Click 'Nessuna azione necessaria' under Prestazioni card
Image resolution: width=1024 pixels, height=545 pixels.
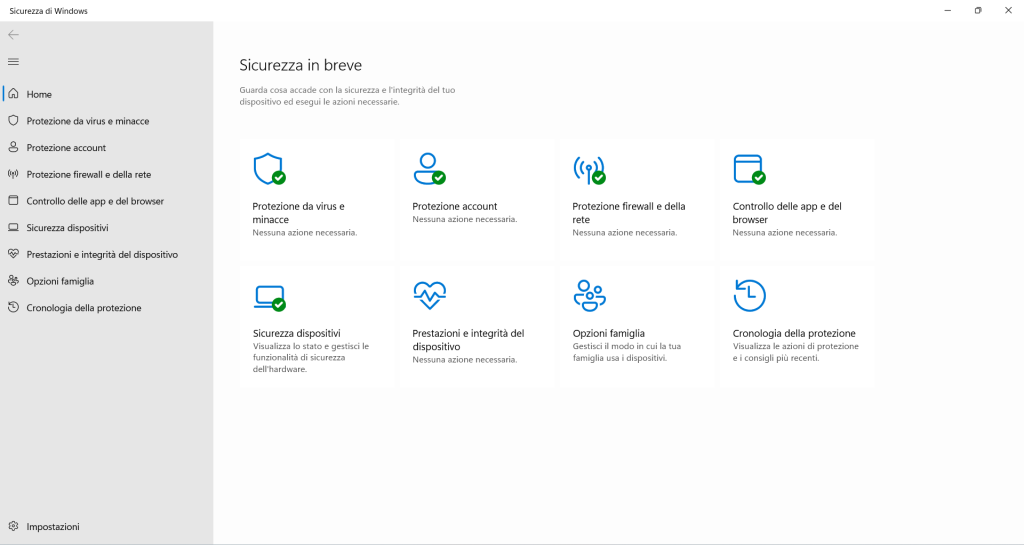click(x=464, y=360)
